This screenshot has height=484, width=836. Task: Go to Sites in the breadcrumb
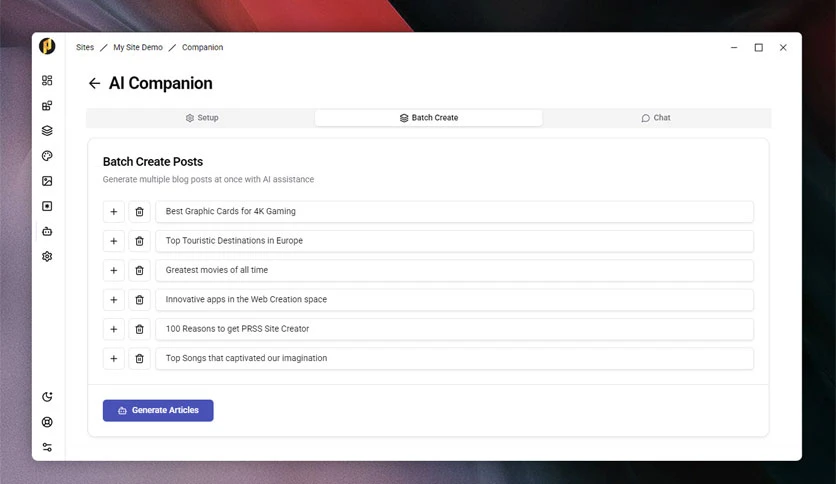pyautogui.click(x=85, y=47)
